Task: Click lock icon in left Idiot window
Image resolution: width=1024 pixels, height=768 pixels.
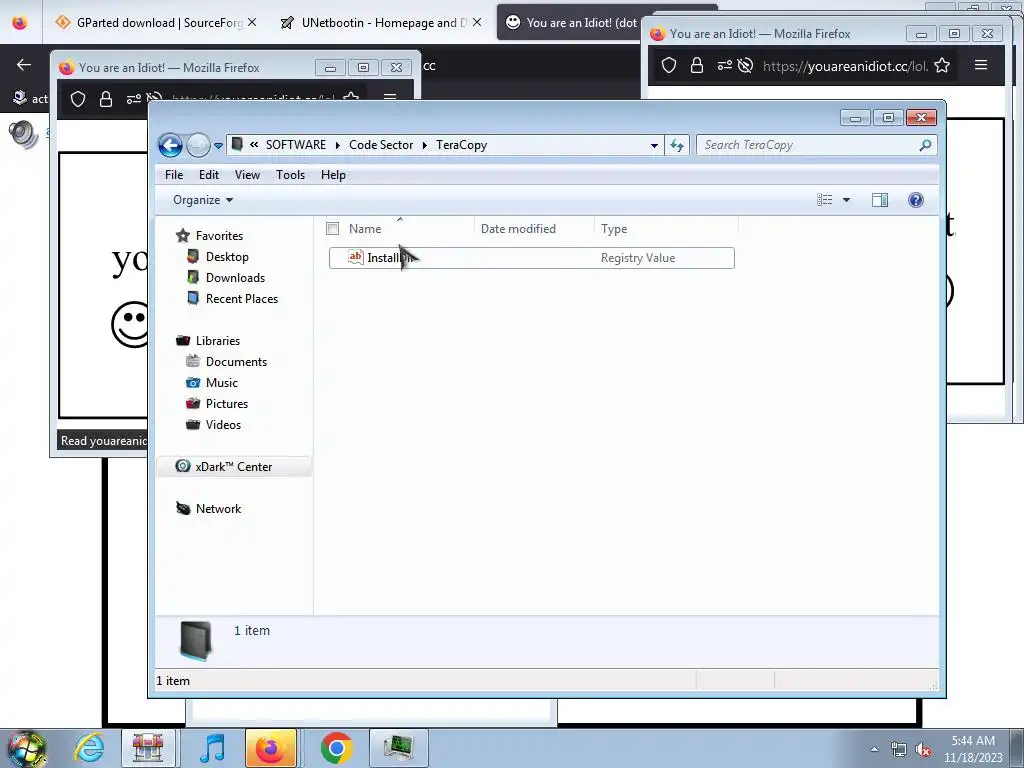Action: [x=106, y=99]
